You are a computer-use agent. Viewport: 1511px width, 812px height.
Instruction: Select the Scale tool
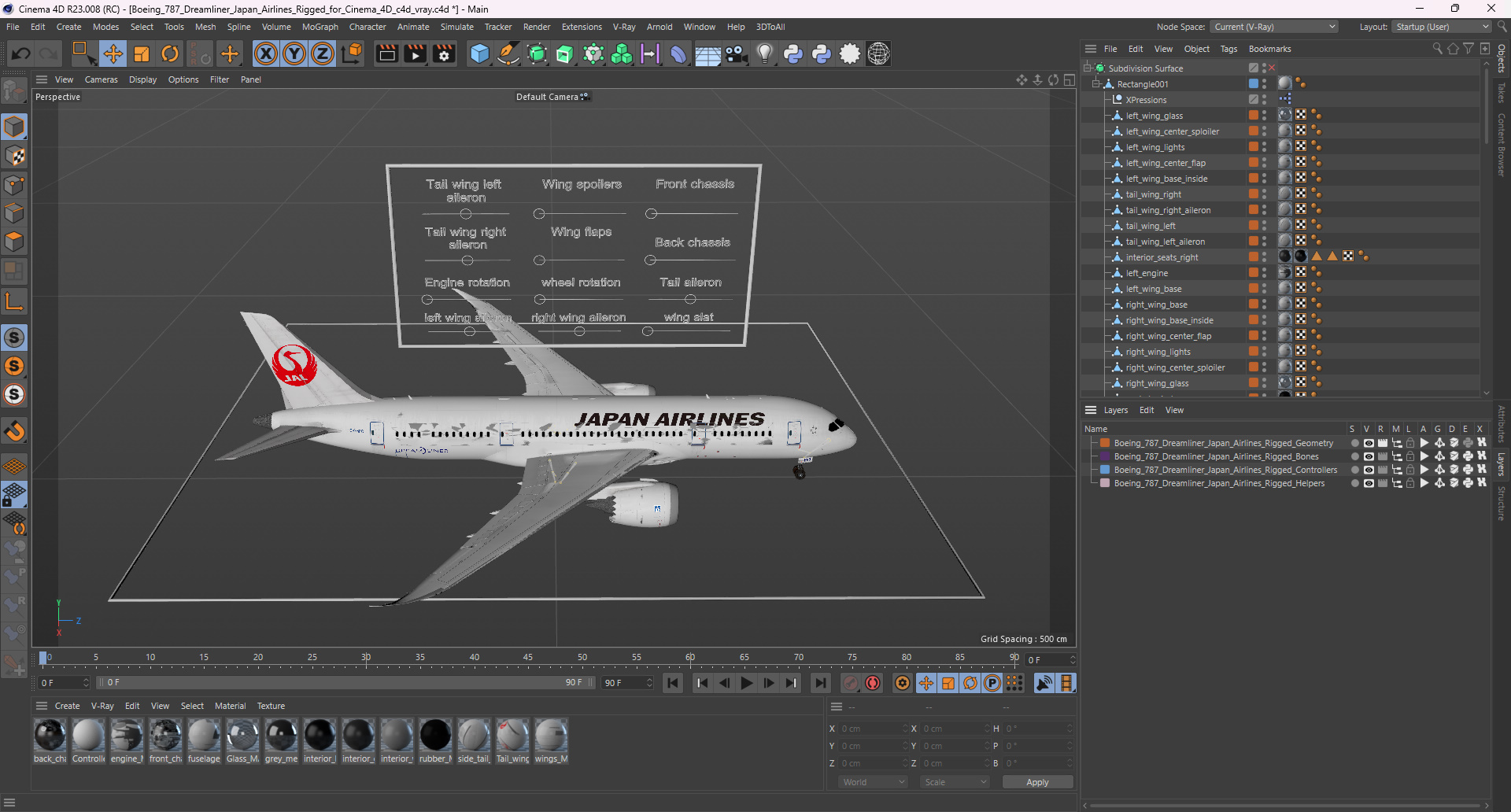(142, 54)
